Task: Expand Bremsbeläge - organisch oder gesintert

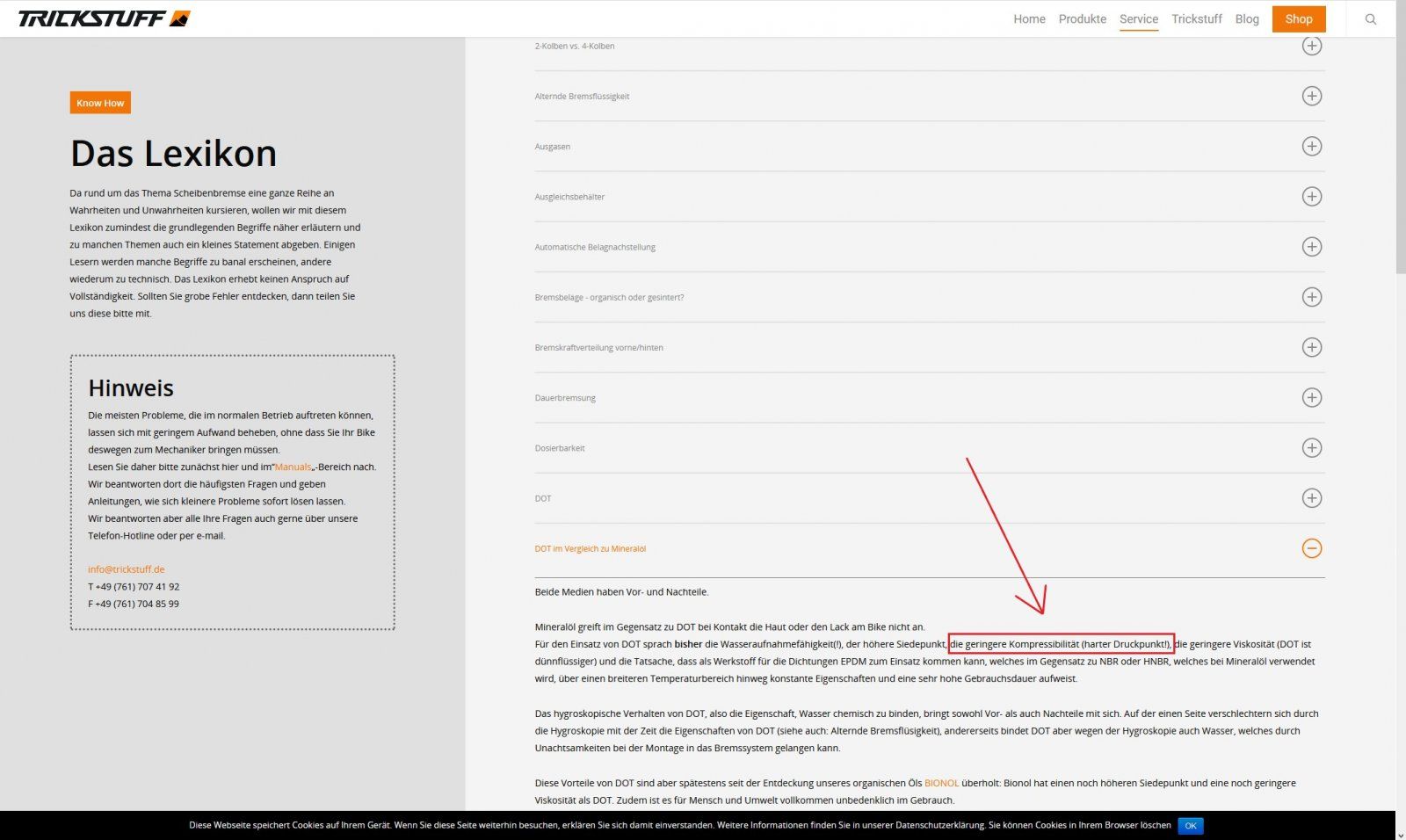Action: coord(609,298)
